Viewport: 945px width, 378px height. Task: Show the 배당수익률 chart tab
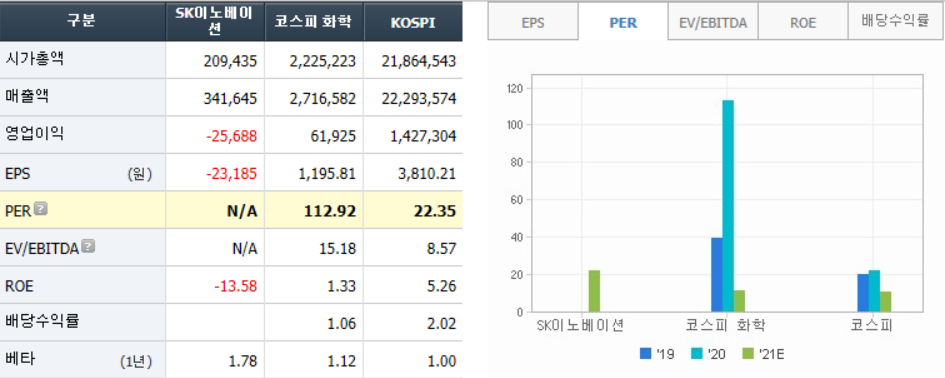coord(896,22)
